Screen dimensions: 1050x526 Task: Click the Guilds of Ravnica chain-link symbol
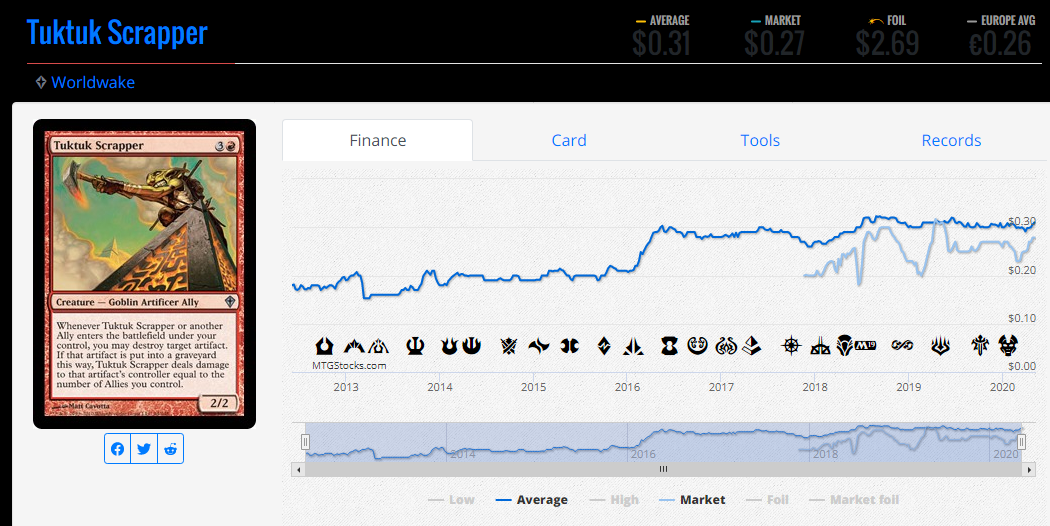pos(902,346)
